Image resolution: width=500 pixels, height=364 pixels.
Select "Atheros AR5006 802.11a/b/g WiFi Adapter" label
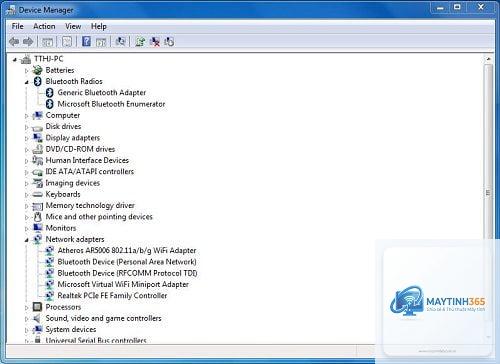click(127, 250)
